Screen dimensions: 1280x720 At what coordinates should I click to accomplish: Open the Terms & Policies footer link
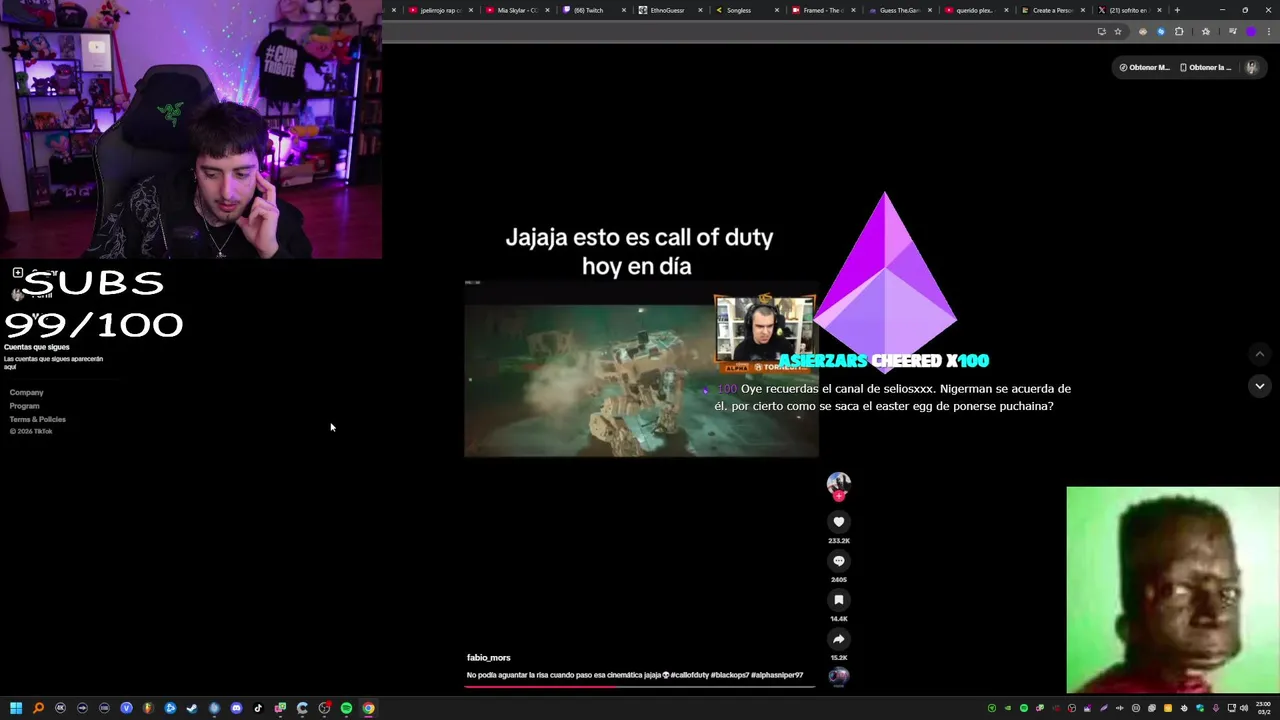tap(38, 419)
